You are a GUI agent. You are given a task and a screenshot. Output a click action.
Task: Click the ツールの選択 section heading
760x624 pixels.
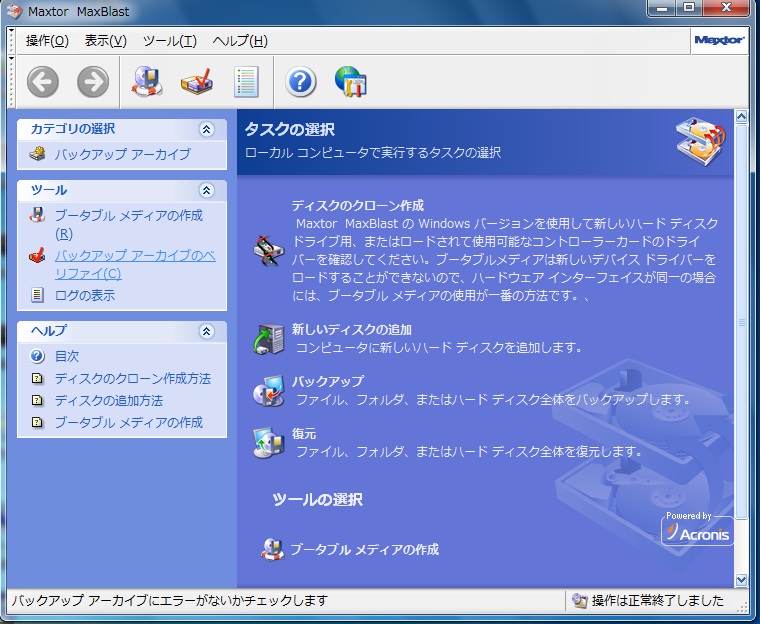pos(317,499)
